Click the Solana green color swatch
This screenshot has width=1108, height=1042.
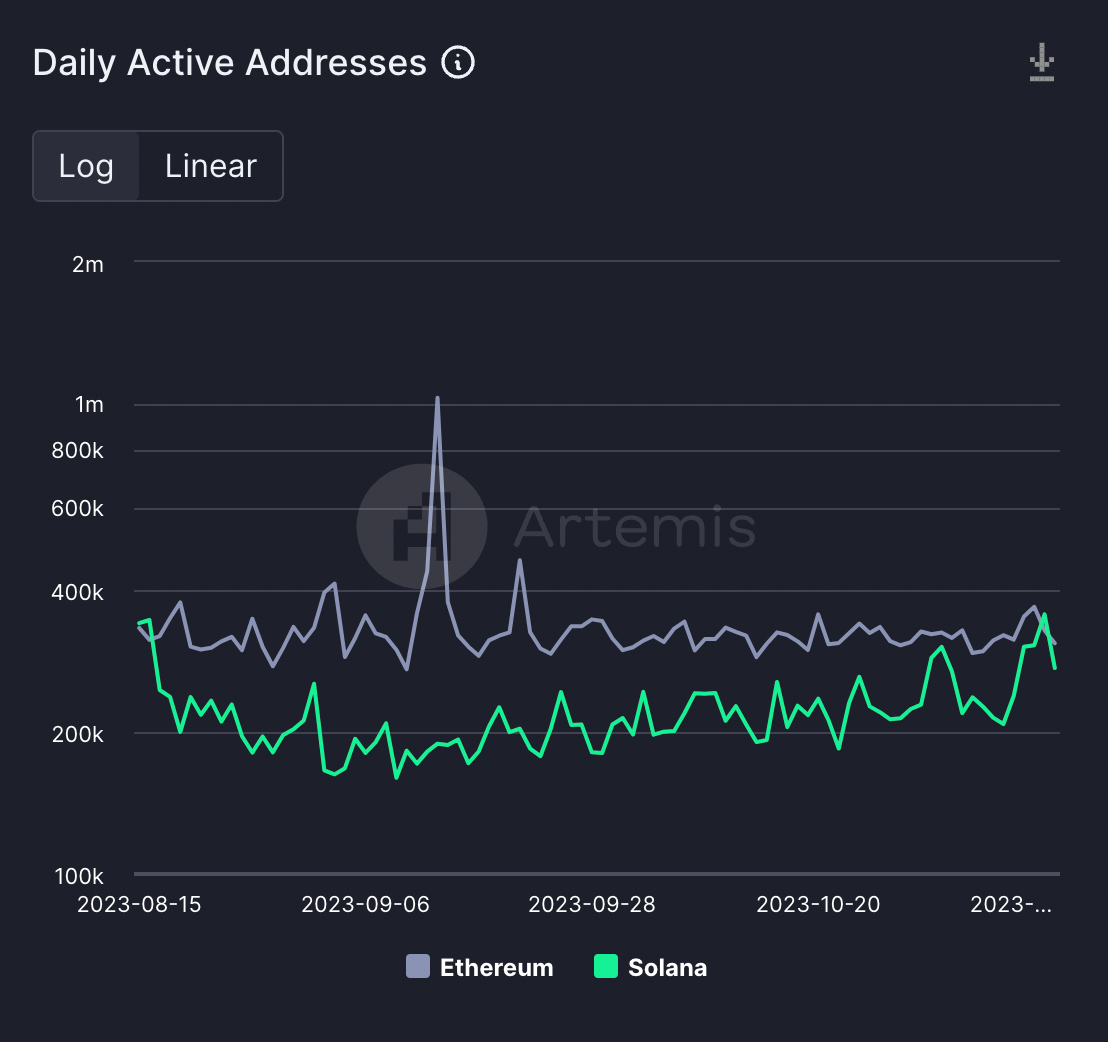tap(606, 966)
